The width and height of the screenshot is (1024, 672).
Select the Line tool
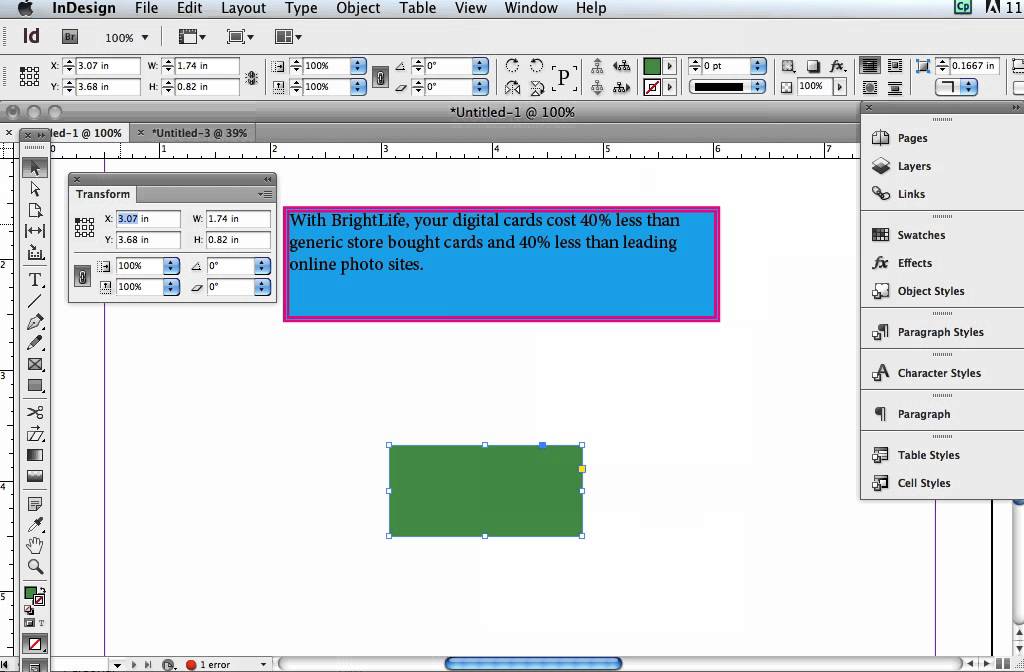(35, 301)
